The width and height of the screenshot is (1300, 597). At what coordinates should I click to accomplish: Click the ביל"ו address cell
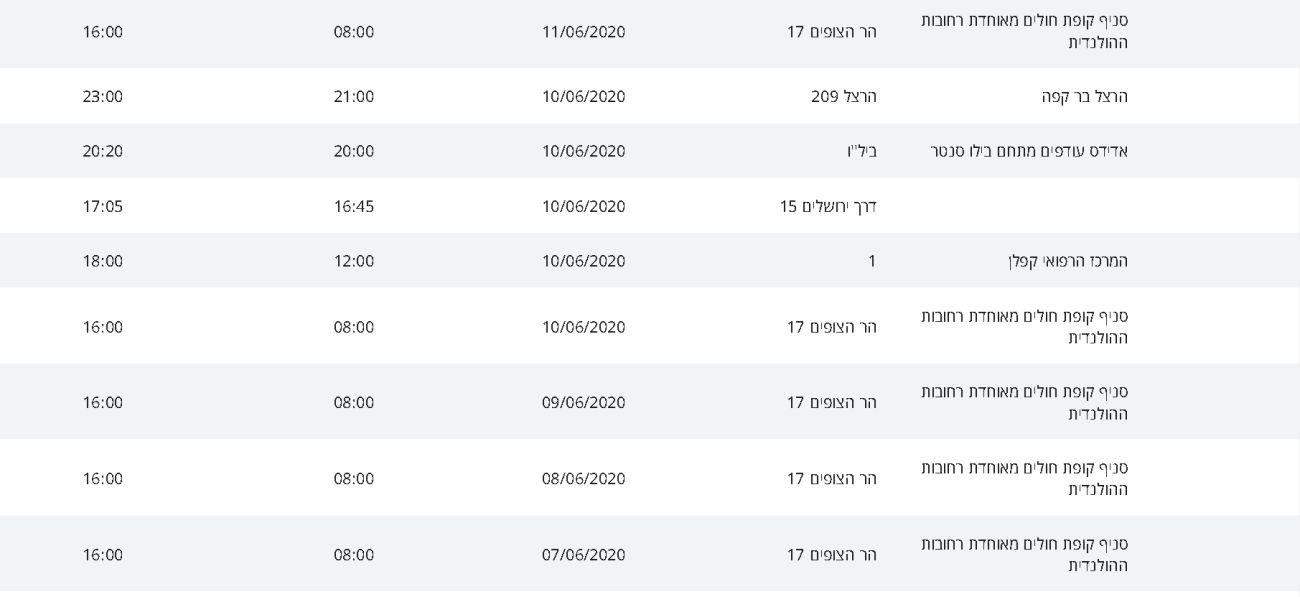coord(861,151)
